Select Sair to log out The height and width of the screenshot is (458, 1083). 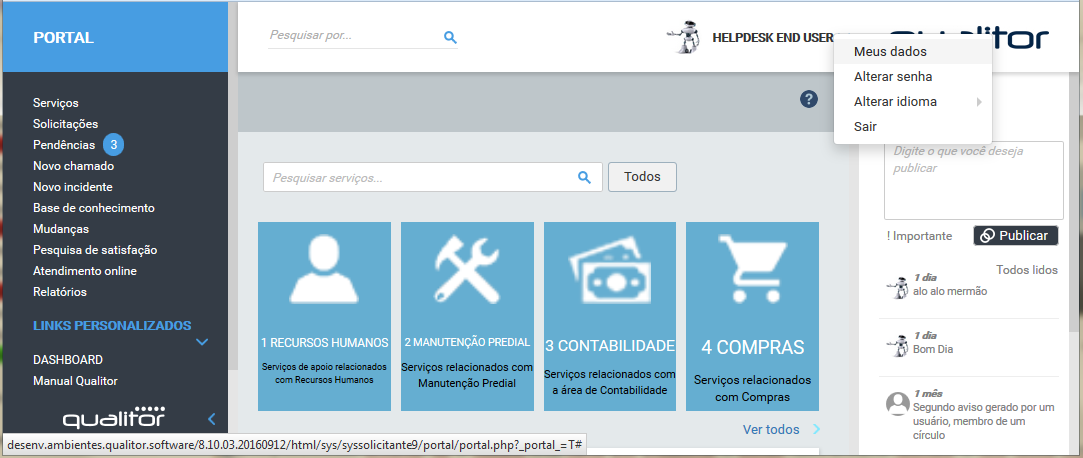[865, 127]
